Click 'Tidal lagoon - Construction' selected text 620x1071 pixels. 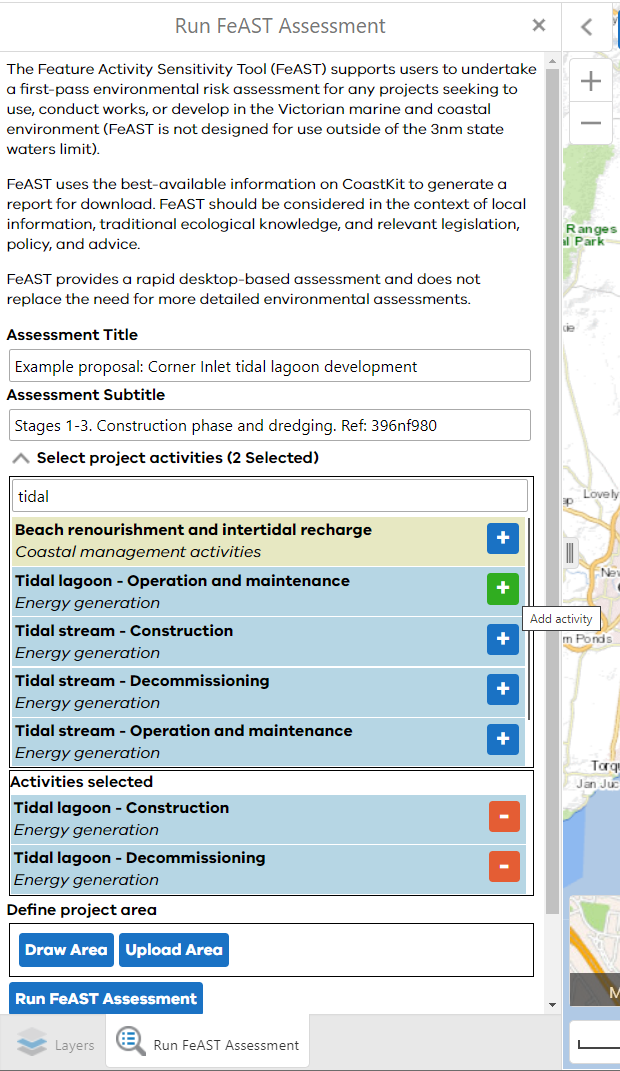point(121,807)
